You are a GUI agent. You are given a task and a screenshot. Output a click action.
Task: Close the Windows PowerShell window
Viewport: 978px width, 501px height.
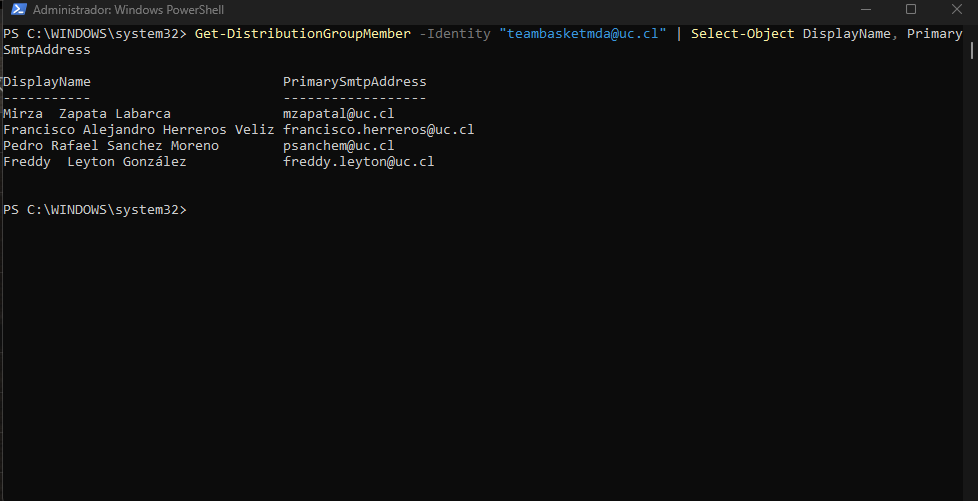[956, 9]
